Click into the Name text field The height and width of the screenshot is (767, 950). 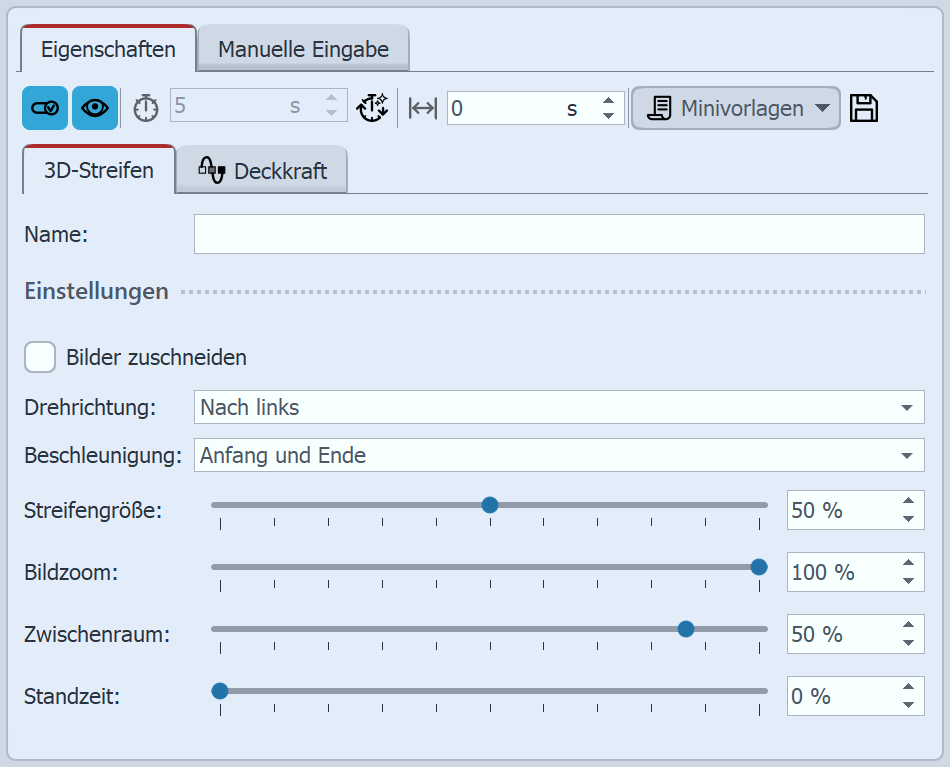click(558, 235)
